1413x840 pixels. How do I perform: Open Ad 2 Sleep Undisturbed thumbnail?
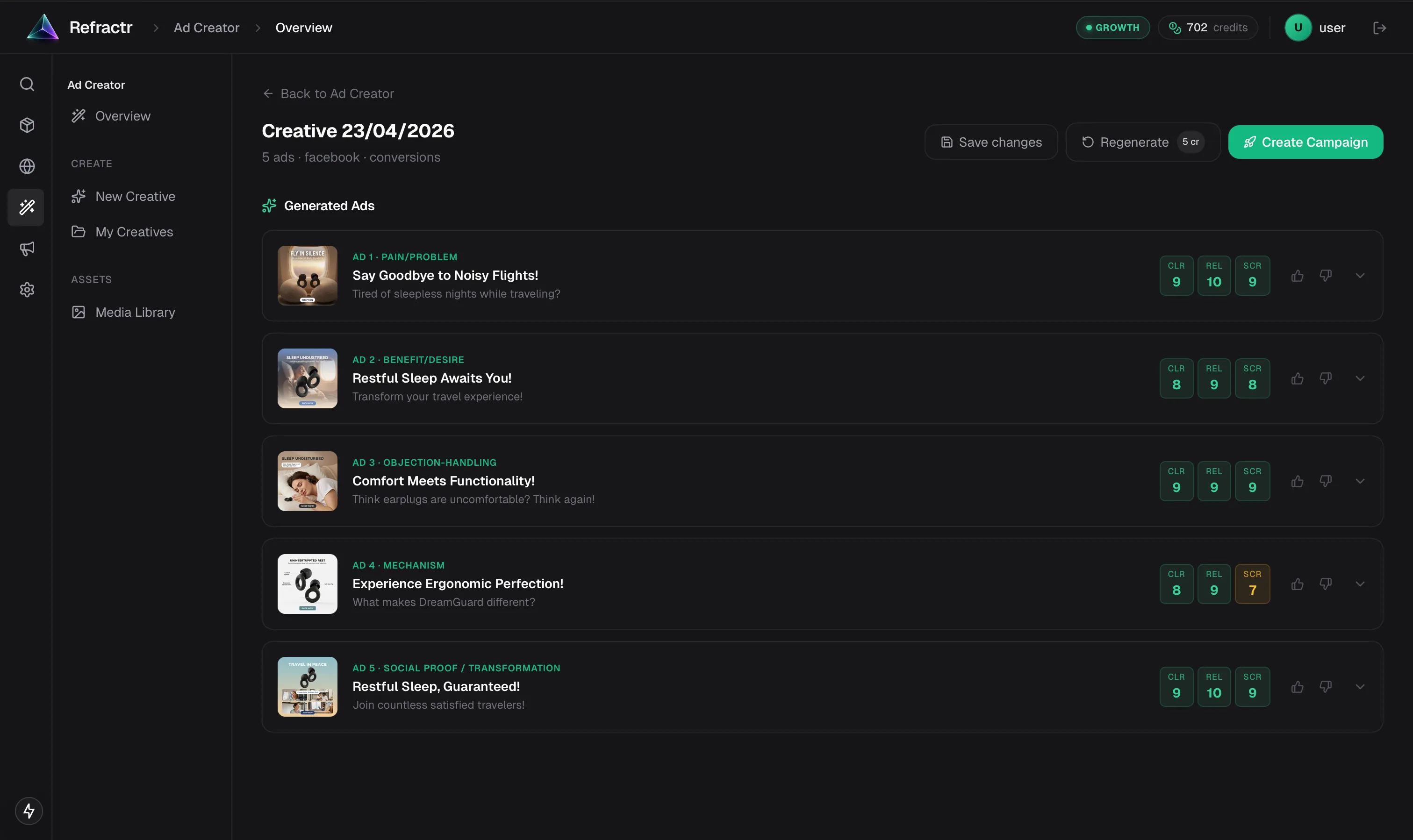[x=308, y=379]
